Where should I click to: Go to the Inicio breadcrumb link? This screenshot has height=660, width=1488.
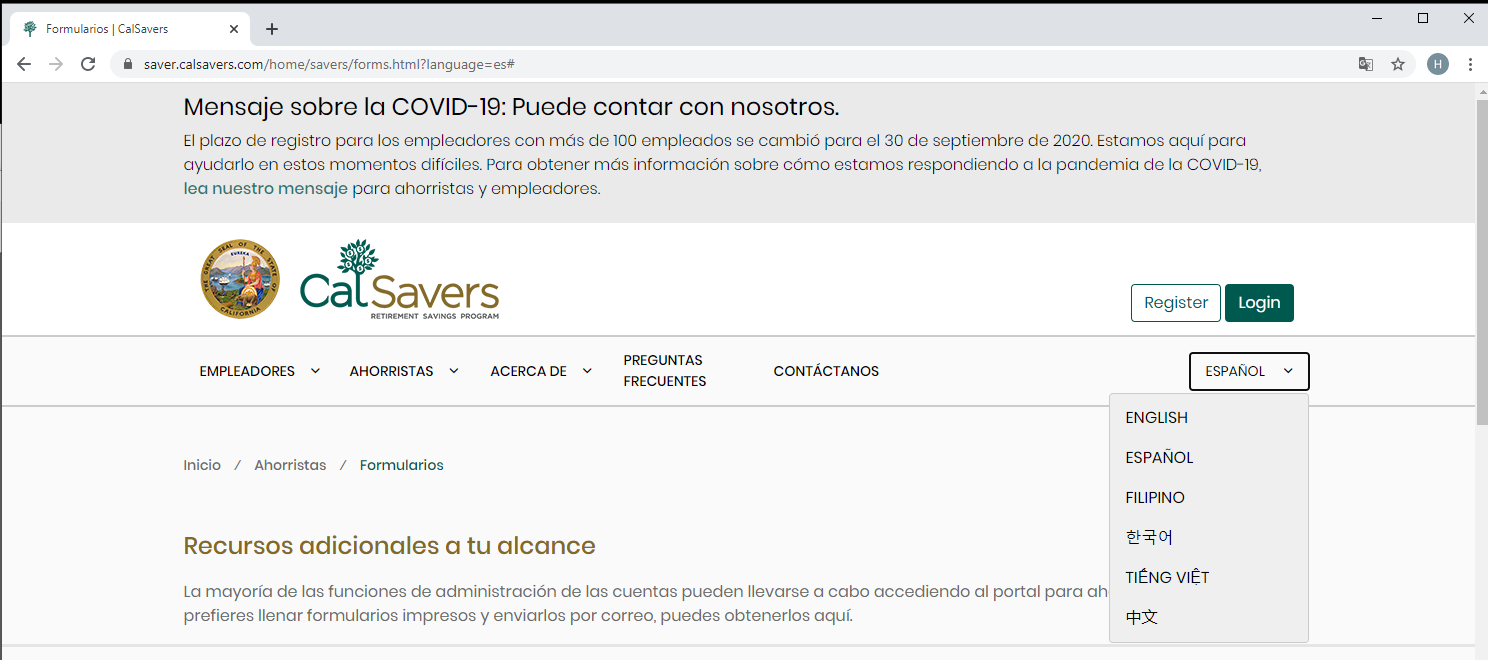(x=202, y=465)
